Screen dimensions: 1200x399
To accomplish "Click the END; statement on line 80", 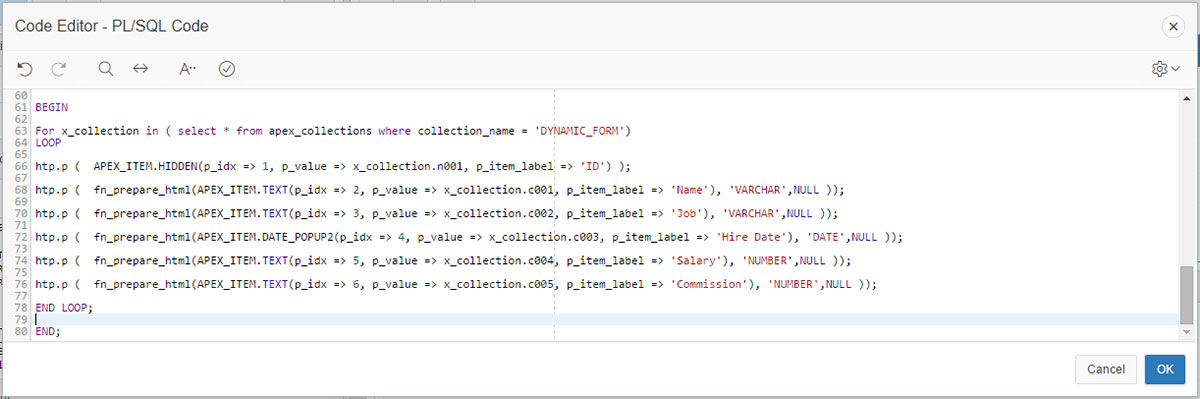I will click(48, 331).
